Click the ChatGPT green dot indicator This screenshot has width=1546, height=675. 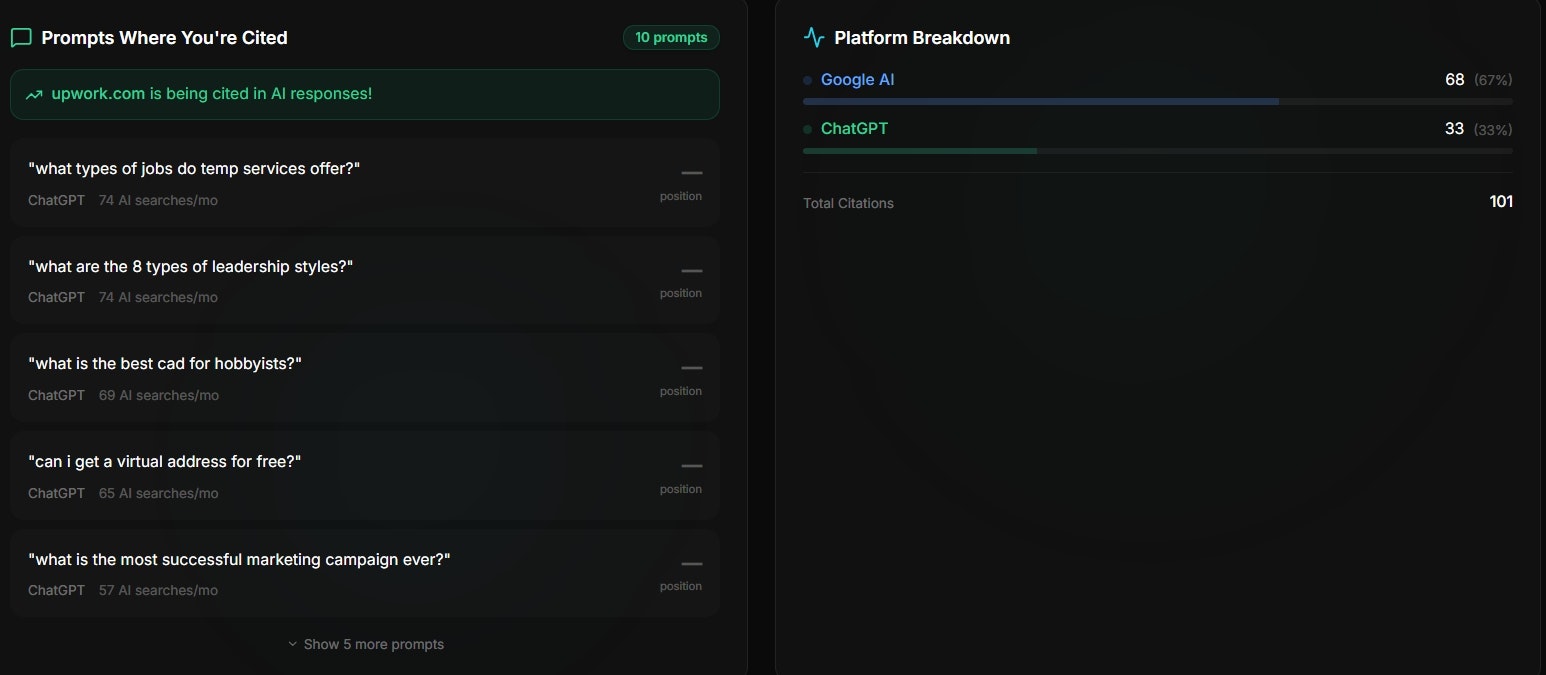[808, 129]
